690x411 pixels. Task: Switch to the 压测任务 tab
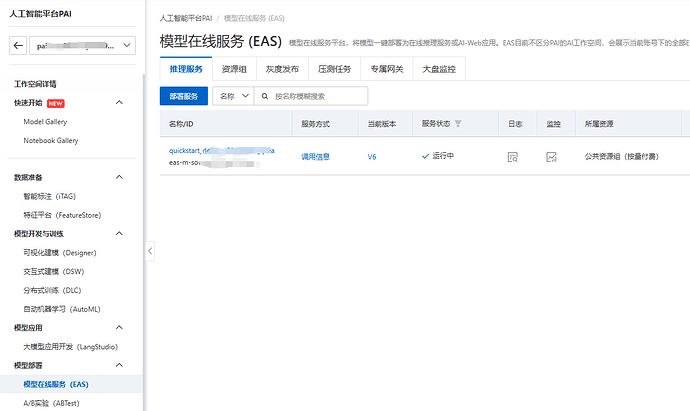point(334,69)
